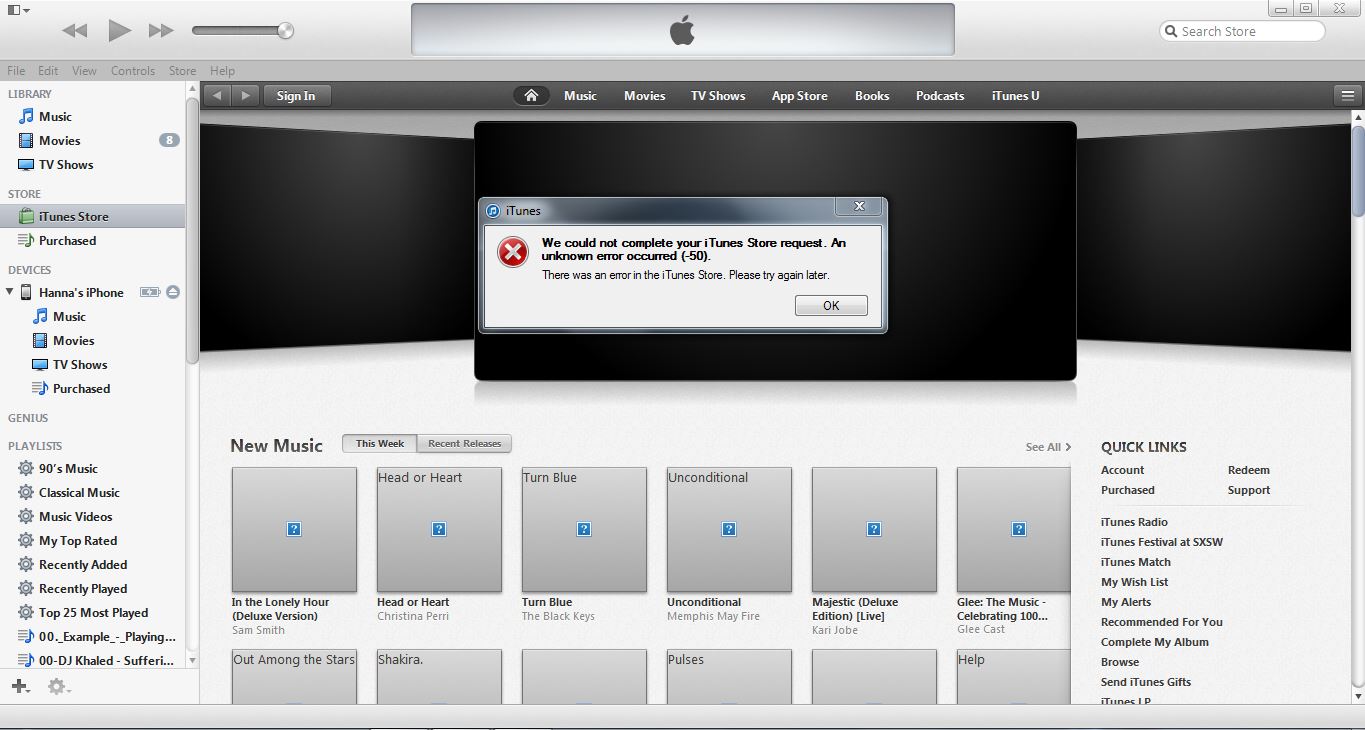
Task: Click the gear icon for Recently Played
Action: 26,589
